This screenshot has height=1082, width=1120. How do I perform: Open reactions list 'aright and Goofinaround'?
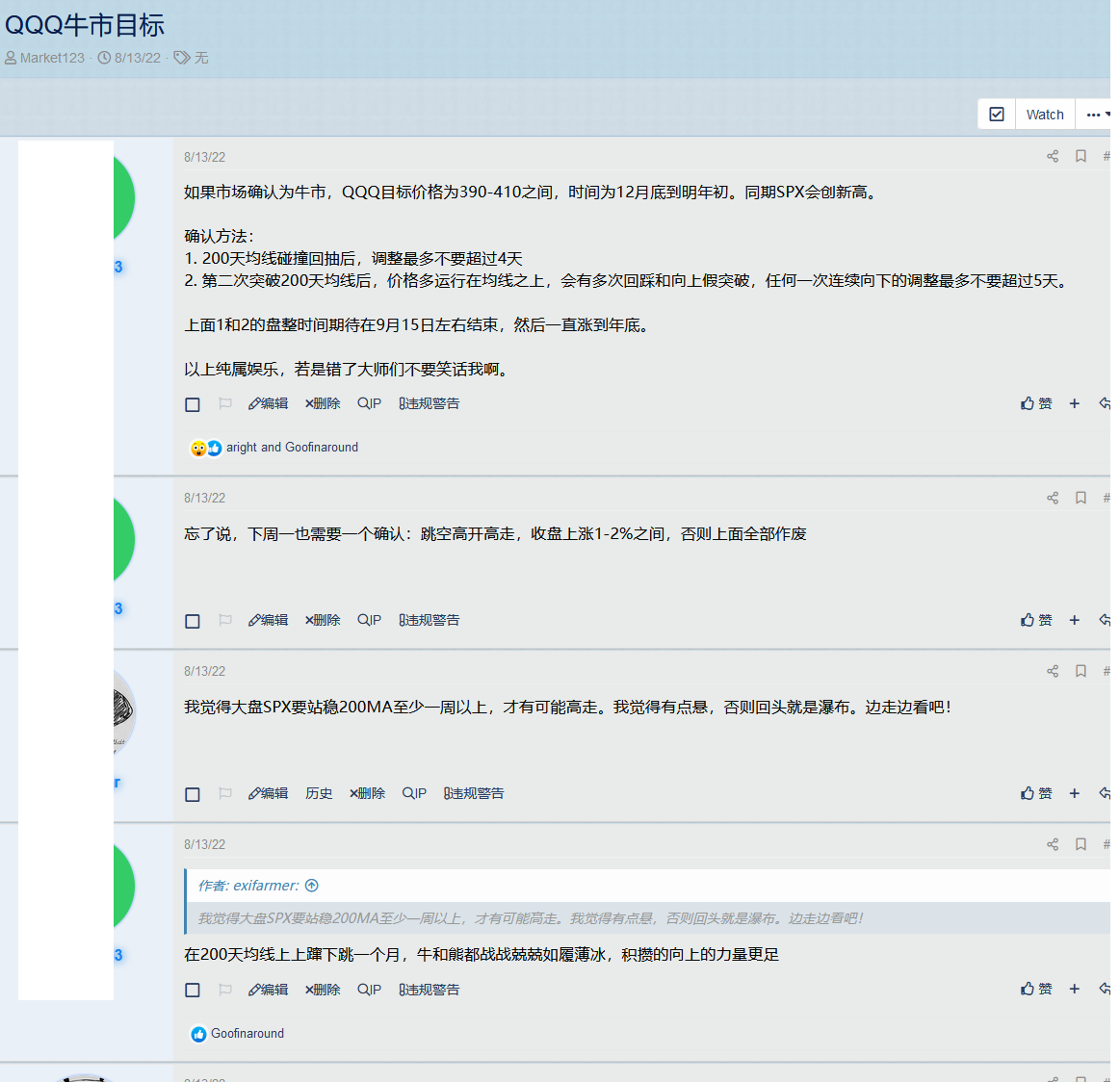coord(292,447)
